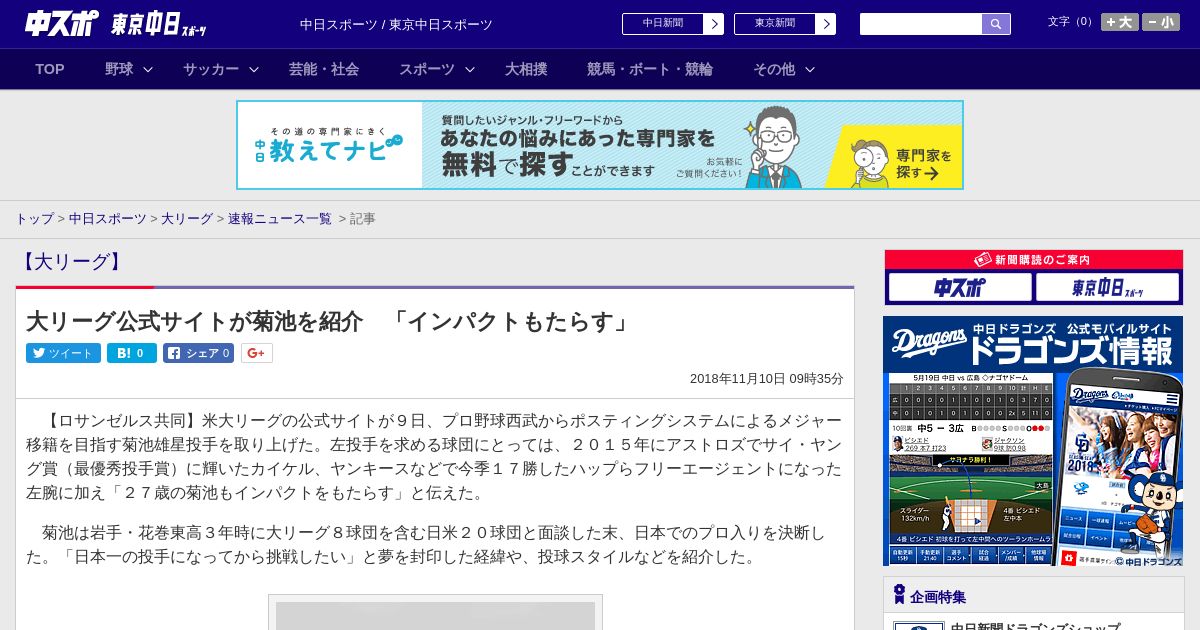Expand the その他 dropdown chevron
Viewport: 1200px width, 630px height.
point(810,69)
